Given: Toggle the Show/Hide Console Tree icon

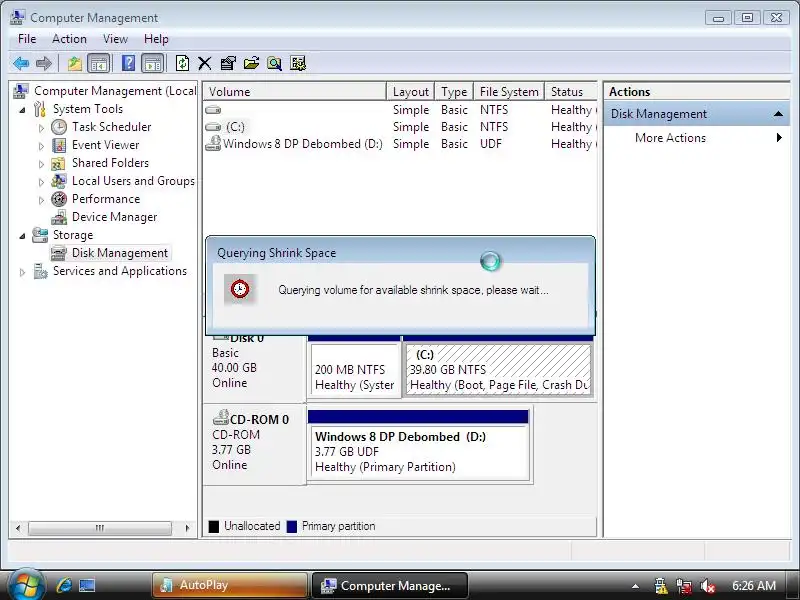Looking at the screenshot, I should coord(98,63).
